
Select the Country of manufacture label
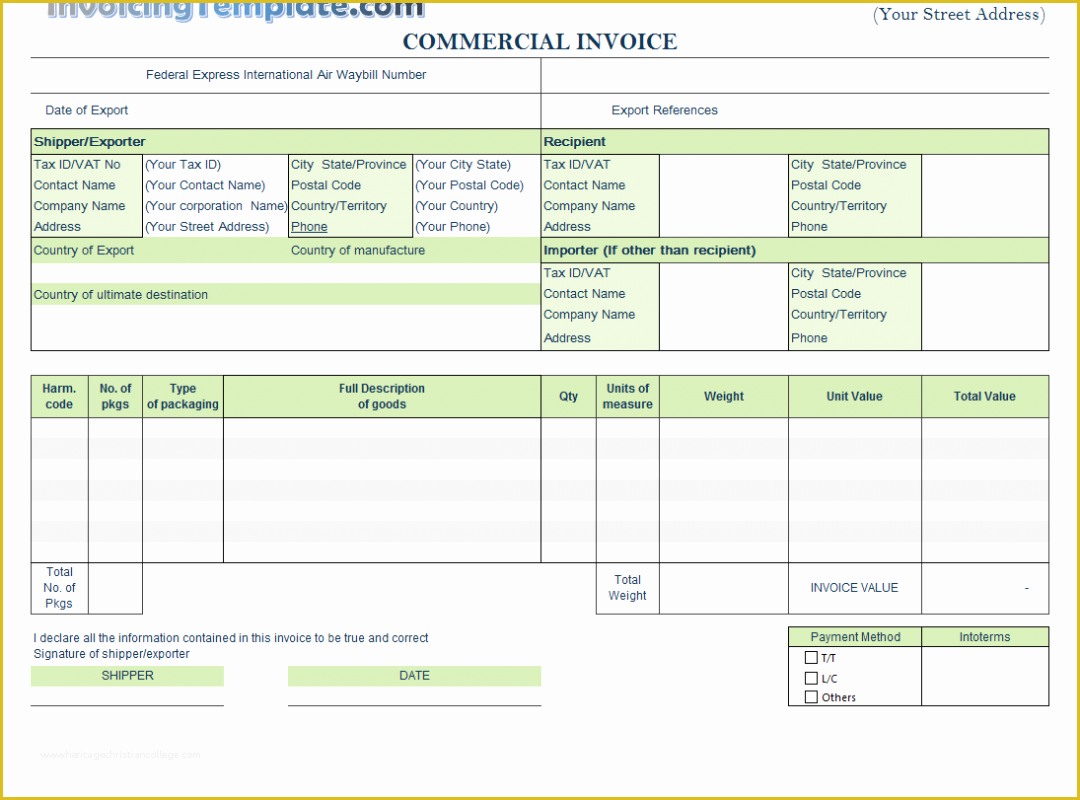(357, 250)
